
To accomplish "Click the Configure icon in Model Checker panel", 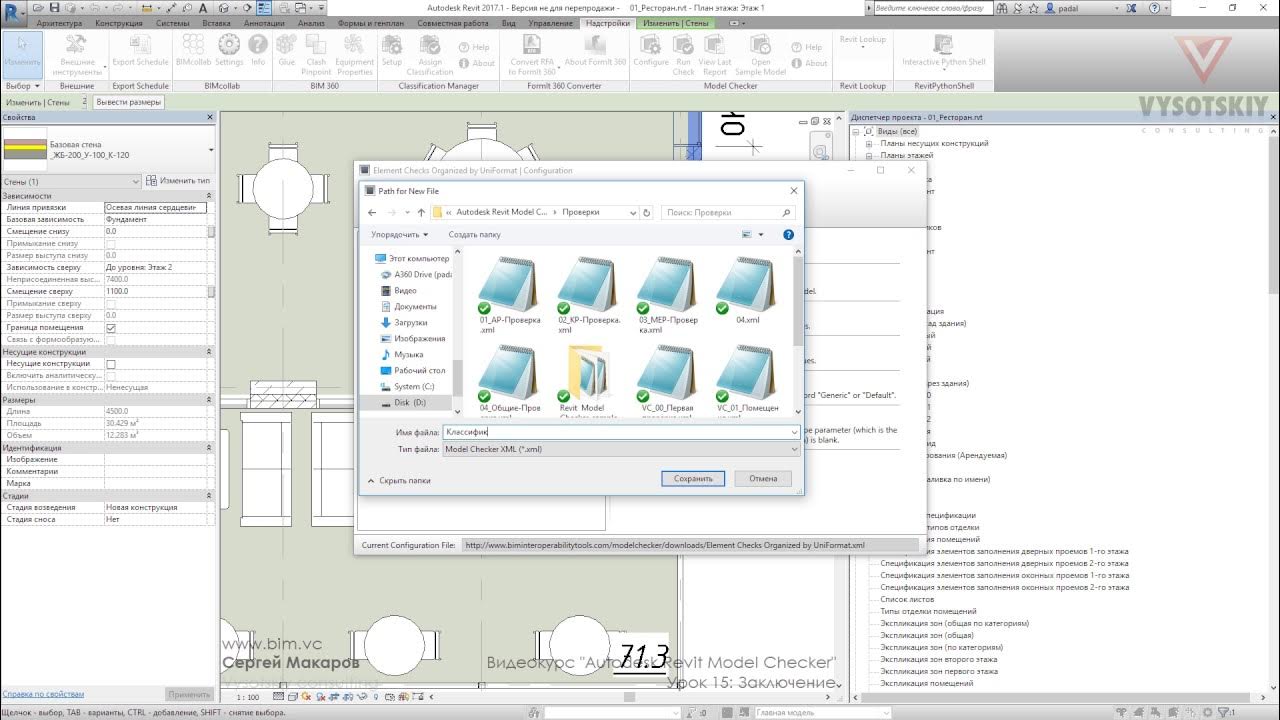I will (650, 52).
